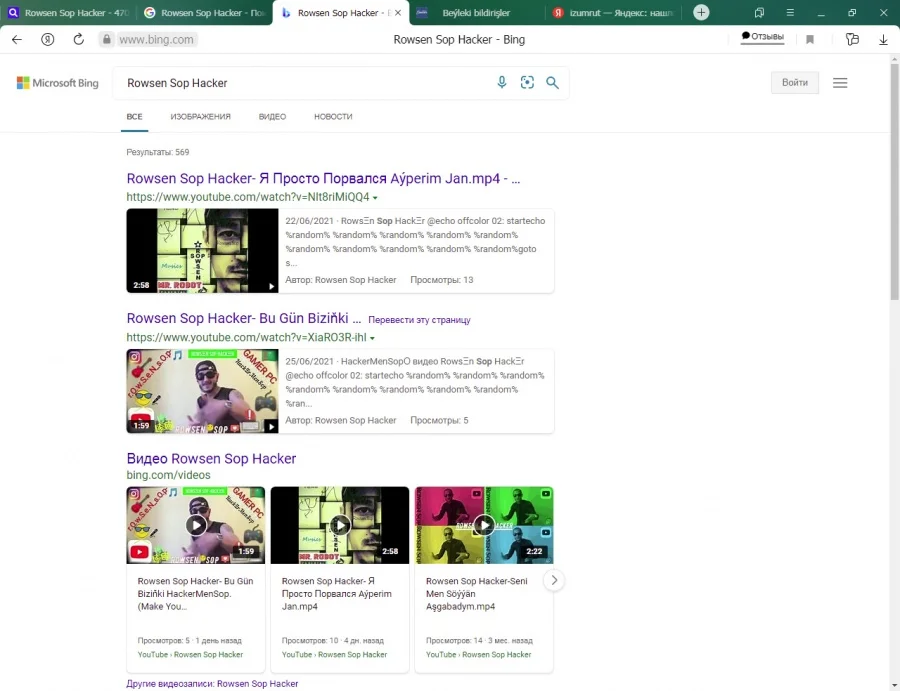
Task: Open the Bing hamburger menu
Action: (x=840, y=83)
